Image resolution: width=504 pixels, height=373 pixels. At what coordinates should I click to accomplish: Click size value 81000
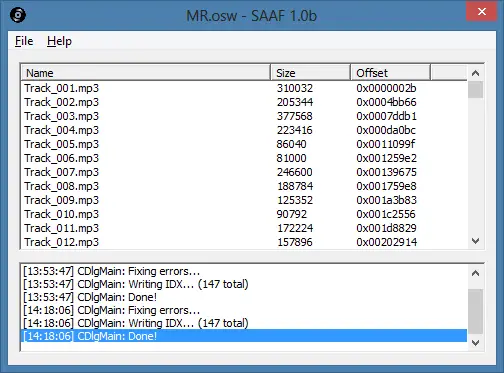coord(291,158)
